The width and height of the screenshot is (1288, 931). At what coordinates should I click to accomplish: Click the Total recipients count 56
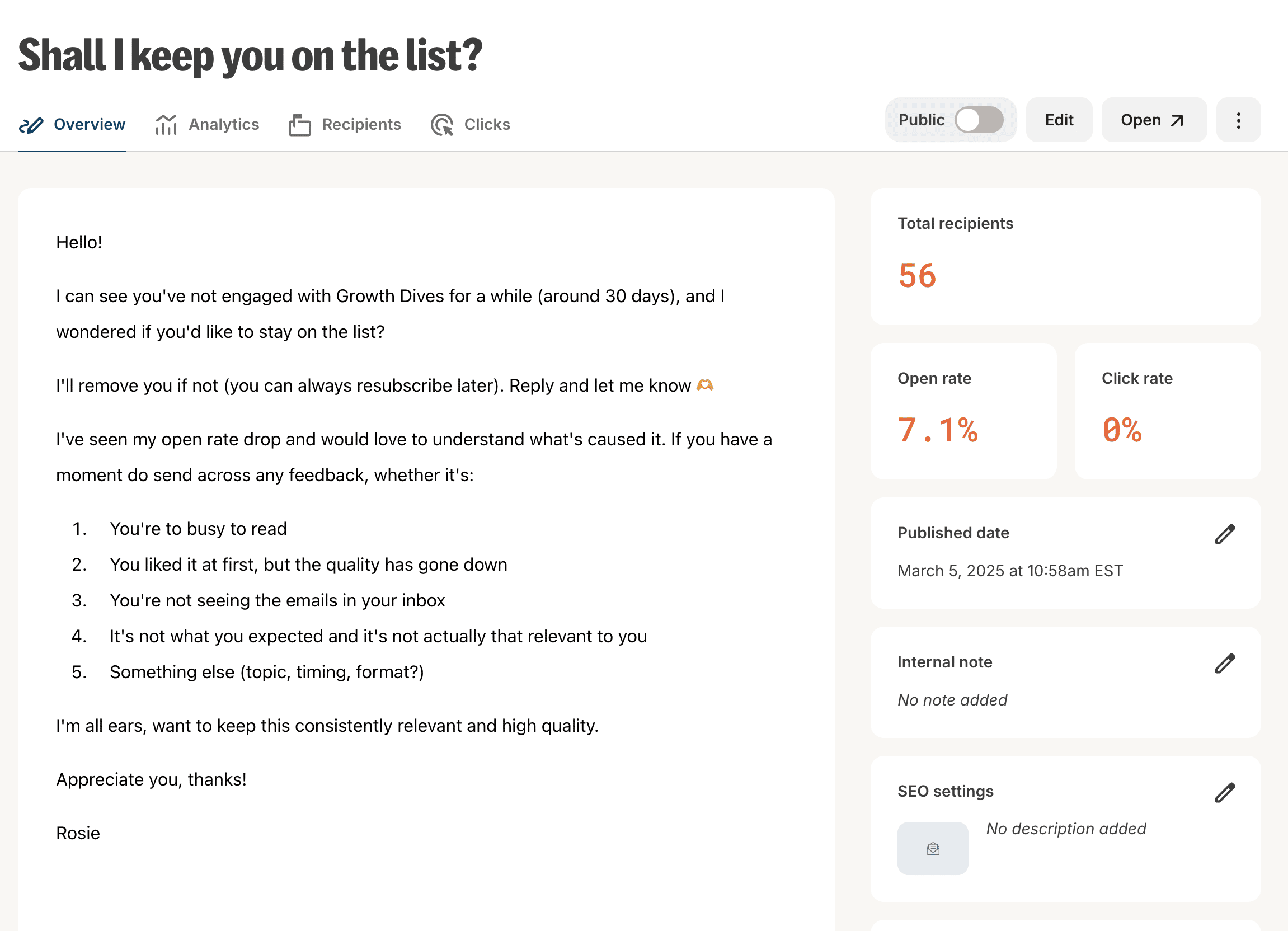pos(917,276)
